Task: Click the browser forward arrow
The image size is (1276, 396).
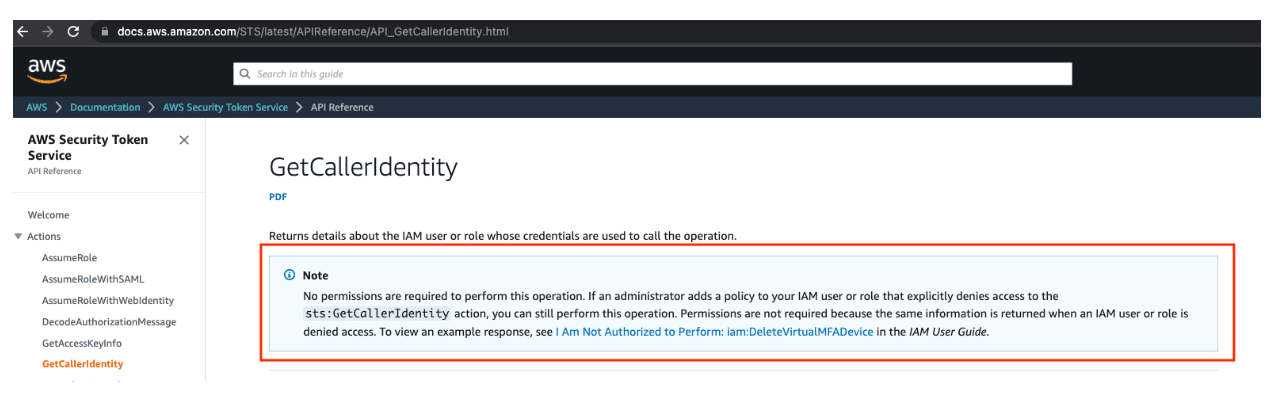Action: (x=47, y=31)
